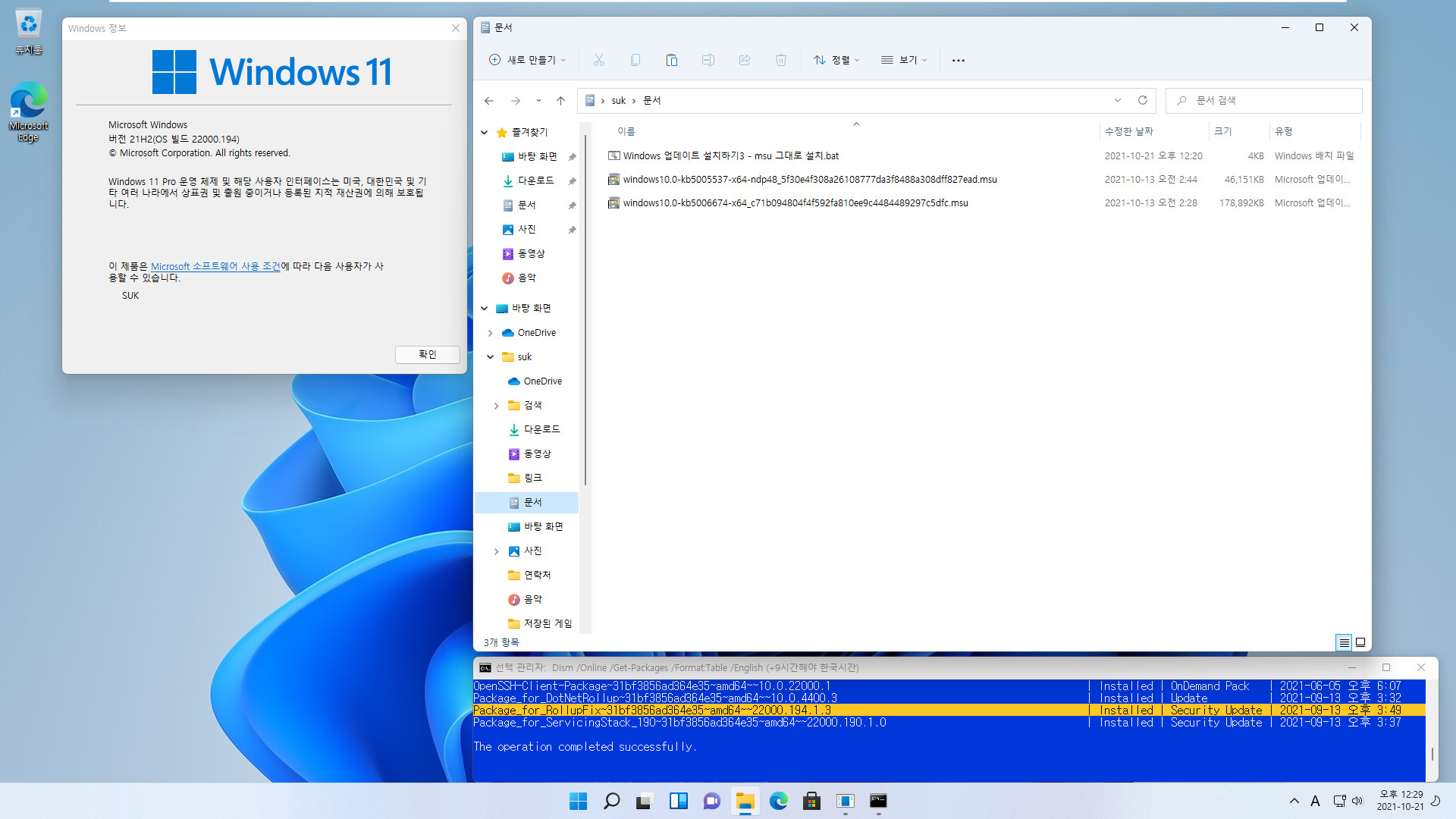1456x819 pixels.
Task: Open the Windows Start button on taskbar
Action: [x=578, y=801]
